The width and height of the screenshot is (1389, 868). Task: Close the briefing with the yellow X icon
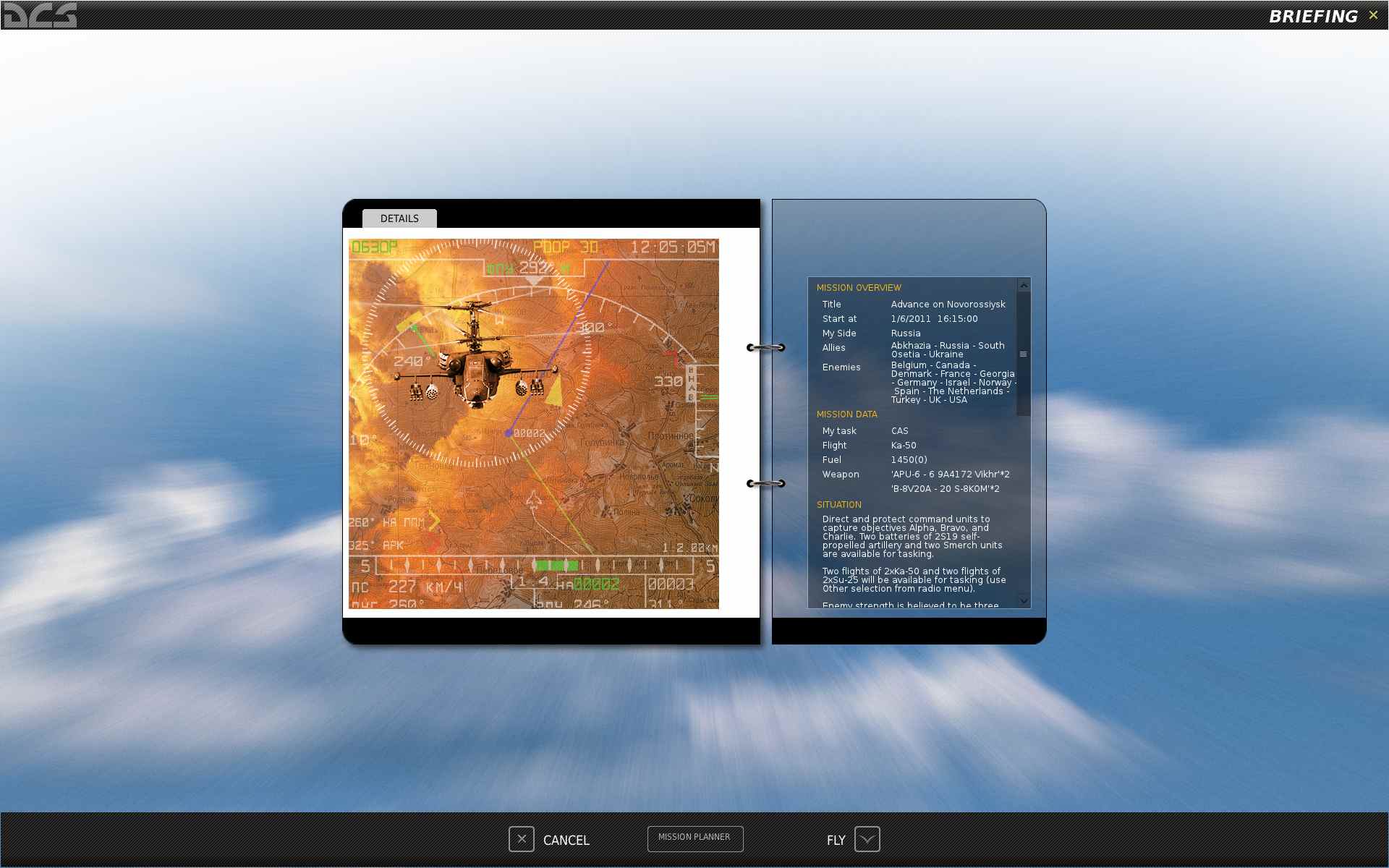point(1373,15)
